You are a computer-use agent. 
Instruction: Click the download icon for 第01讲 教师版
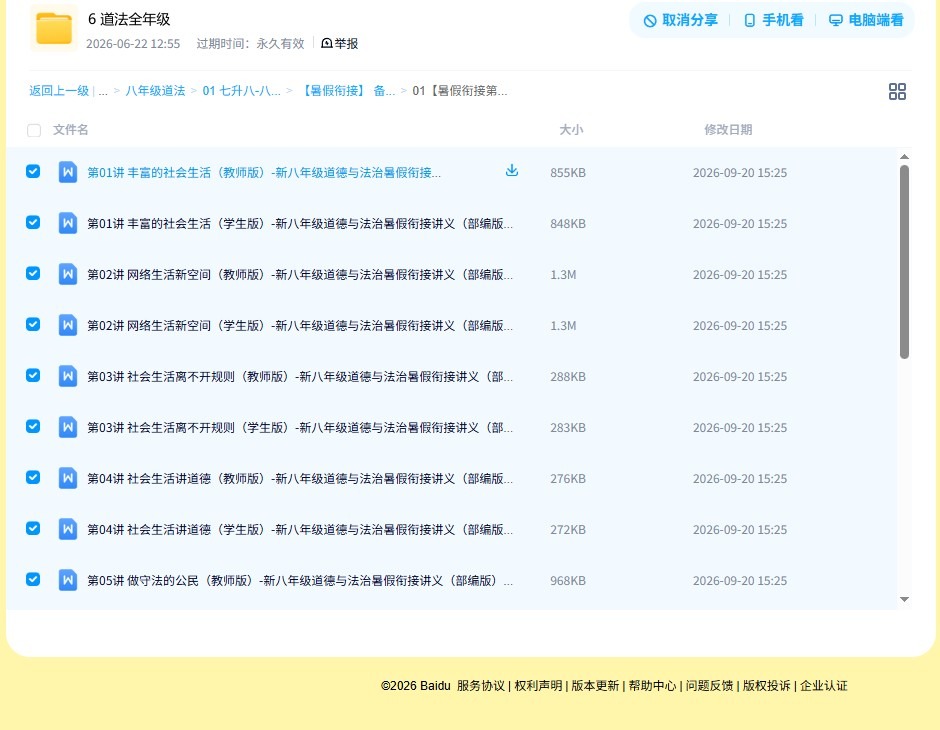511,171
